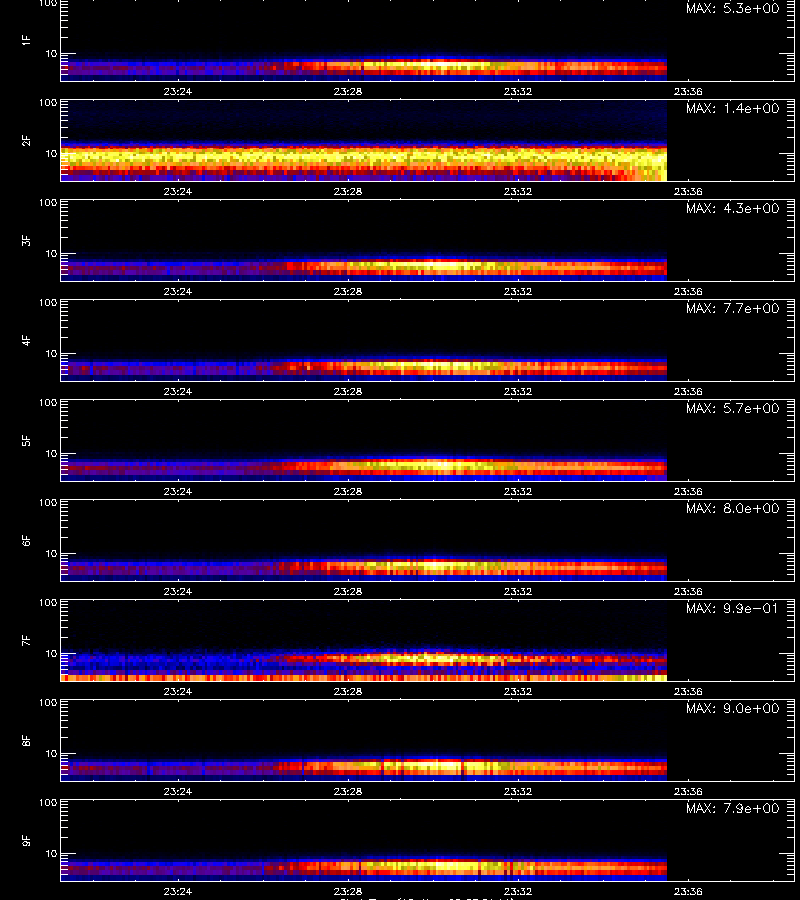Select the 23:28 time label under panel 1F
The image size is (800, 900).
tap(348, 91)
